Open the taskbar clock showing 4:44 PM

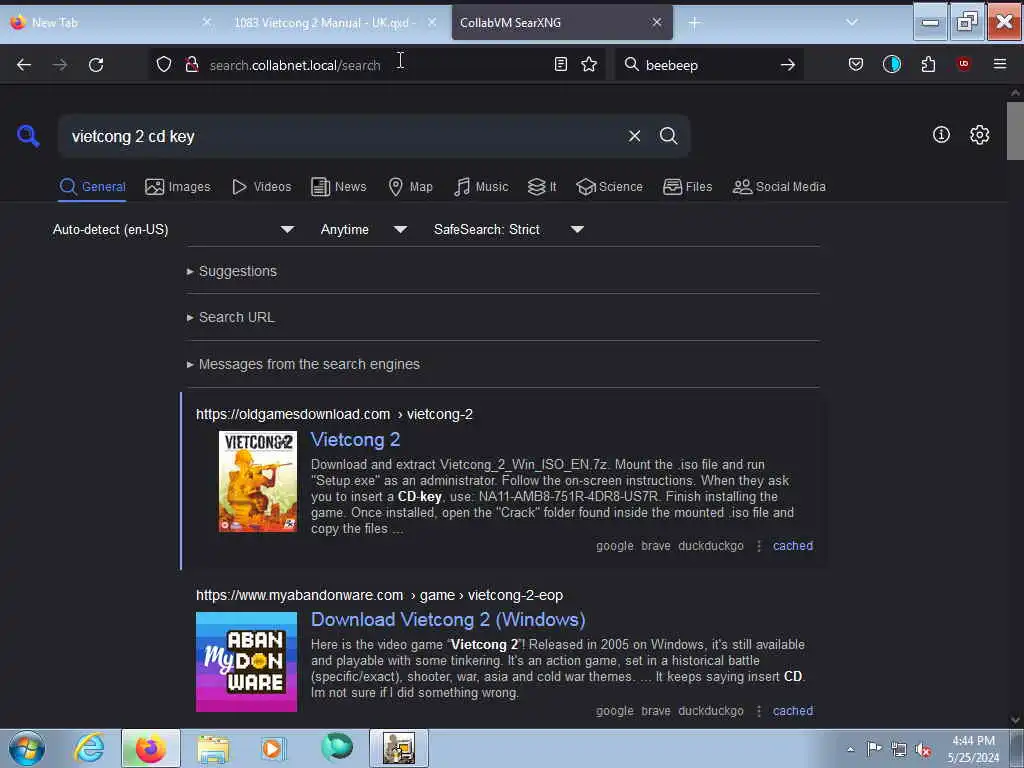point(973,749)
